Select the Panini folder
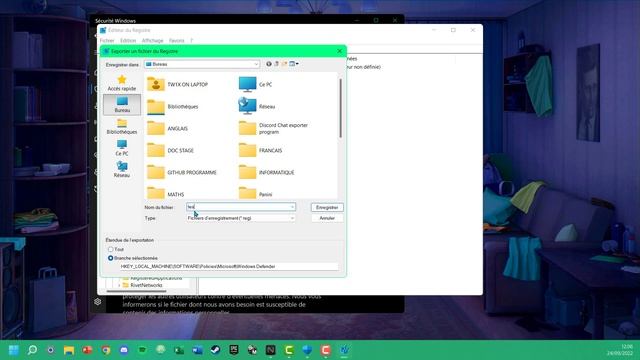The image size is (640, 360). point(256,193)
